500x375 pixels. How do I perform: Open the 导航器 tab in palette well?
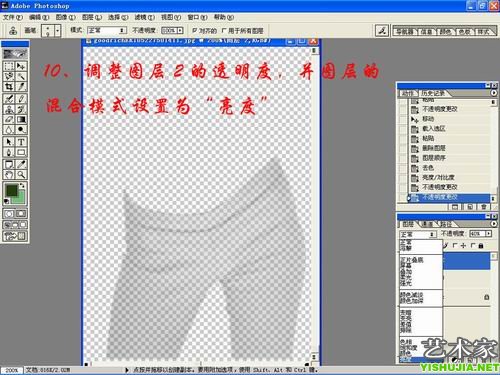click(x=404, y=32)
